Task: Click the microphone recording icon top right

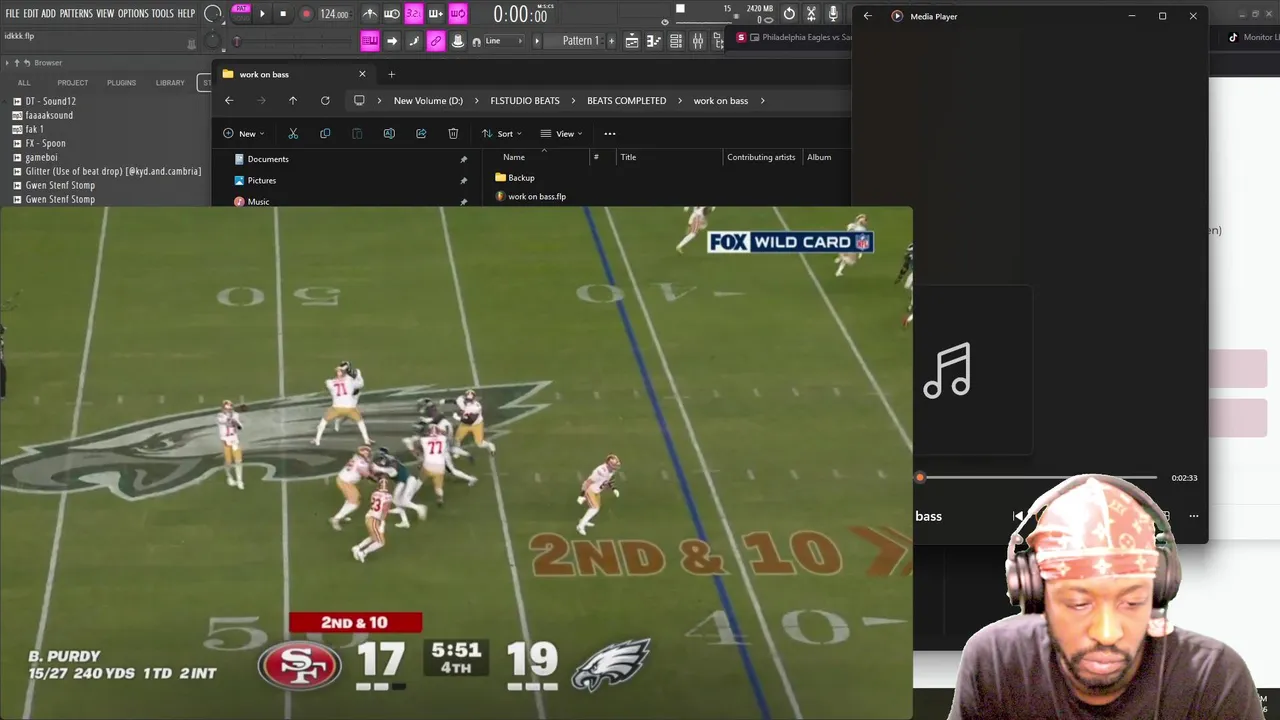Action: (833, 14)
